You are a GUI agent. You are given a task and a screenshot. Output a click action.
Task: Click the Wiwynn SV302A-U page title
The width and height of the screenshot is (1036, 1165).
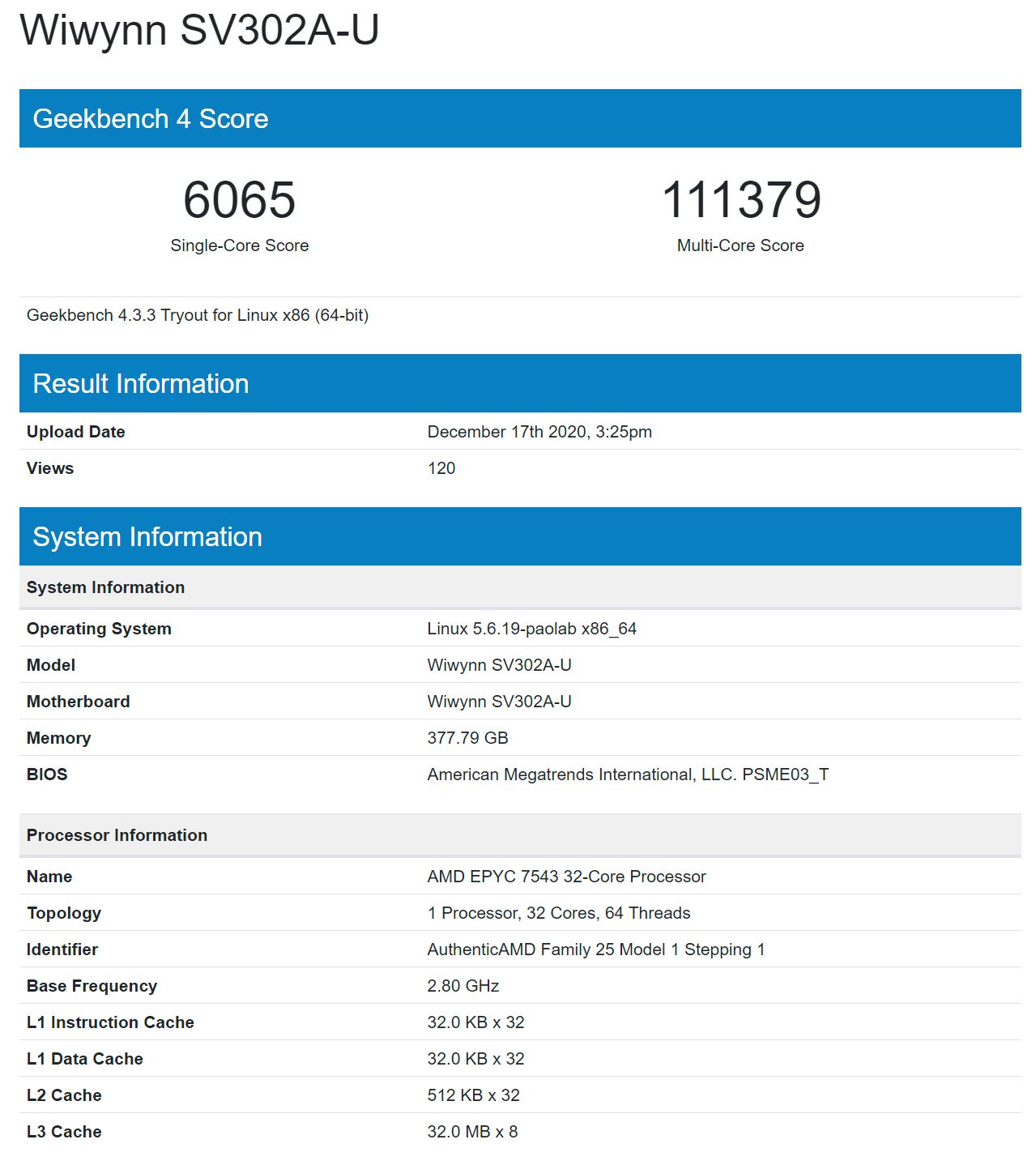point(199,31)
